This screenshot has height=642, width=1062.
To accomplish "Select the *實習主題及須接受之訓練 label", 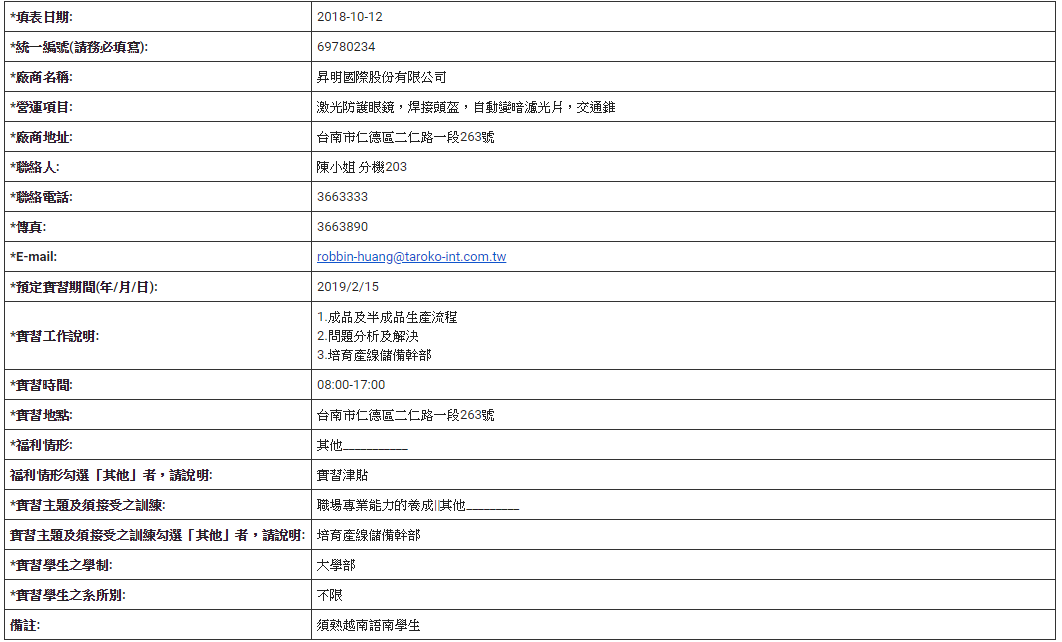I will 87,505.
